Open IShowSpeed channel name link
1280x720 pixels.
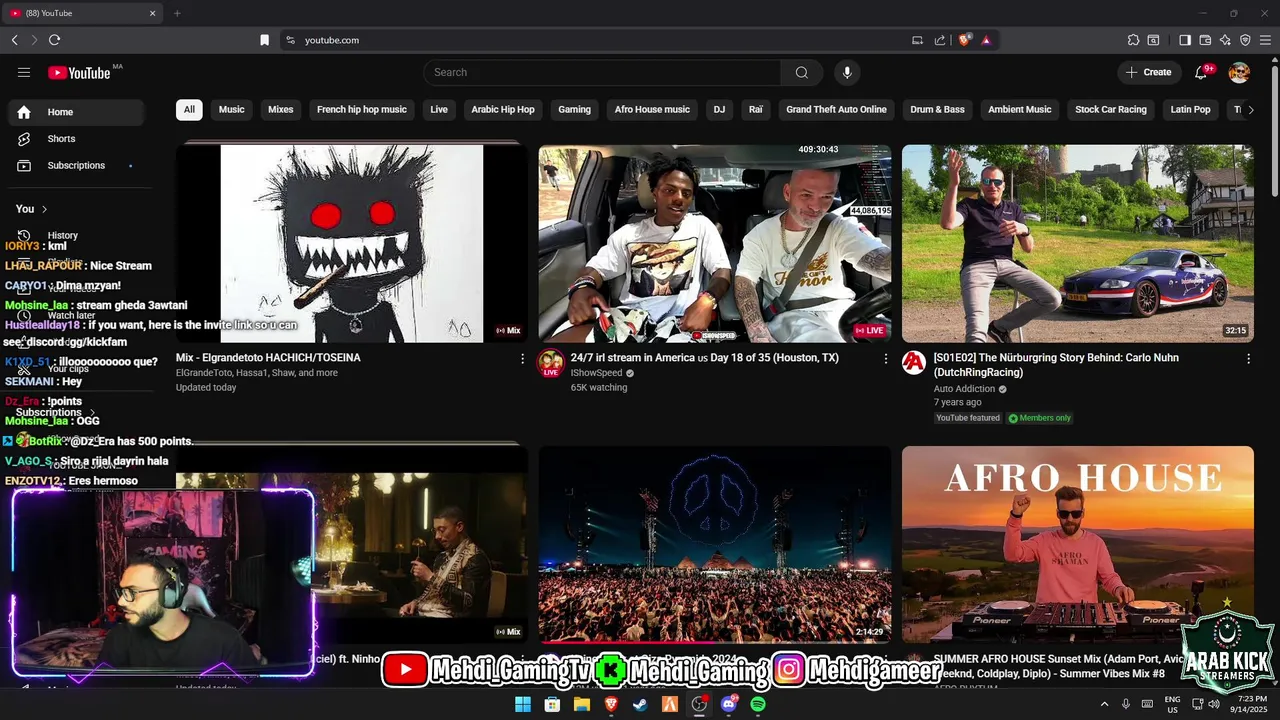(596, 373)
